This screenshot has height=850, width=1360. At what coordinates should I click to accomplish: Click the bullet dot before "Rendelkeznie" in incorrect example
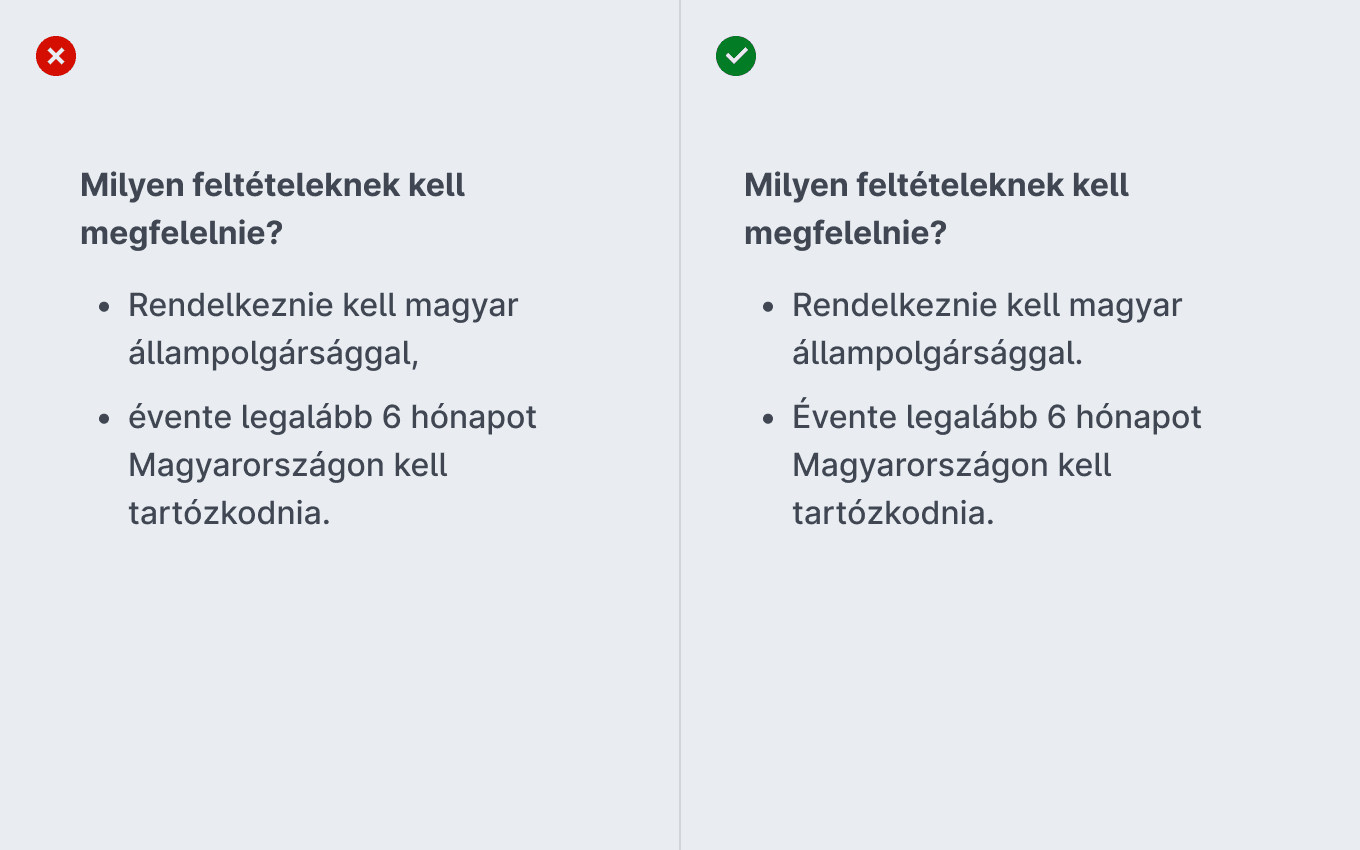pos(104,306)
